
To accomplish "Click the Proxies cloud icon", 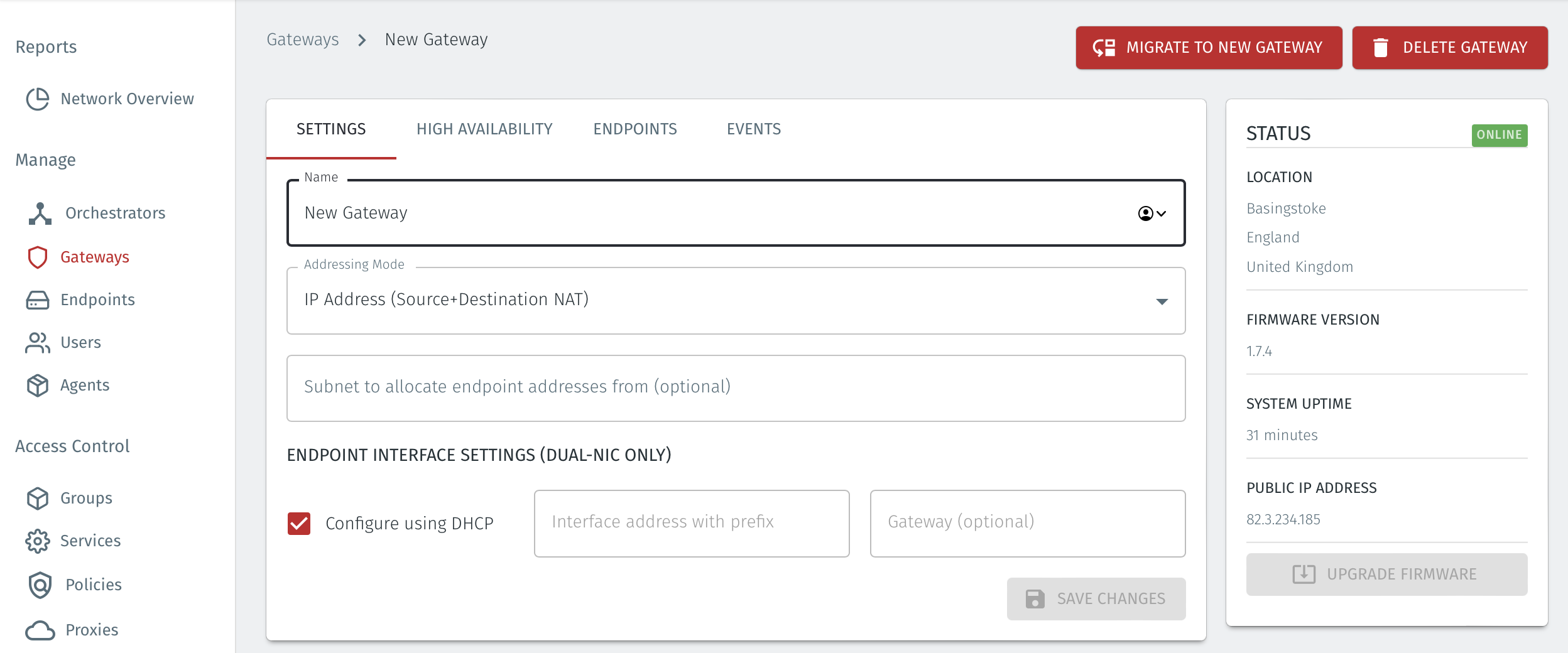I will [x=38, y=630].
